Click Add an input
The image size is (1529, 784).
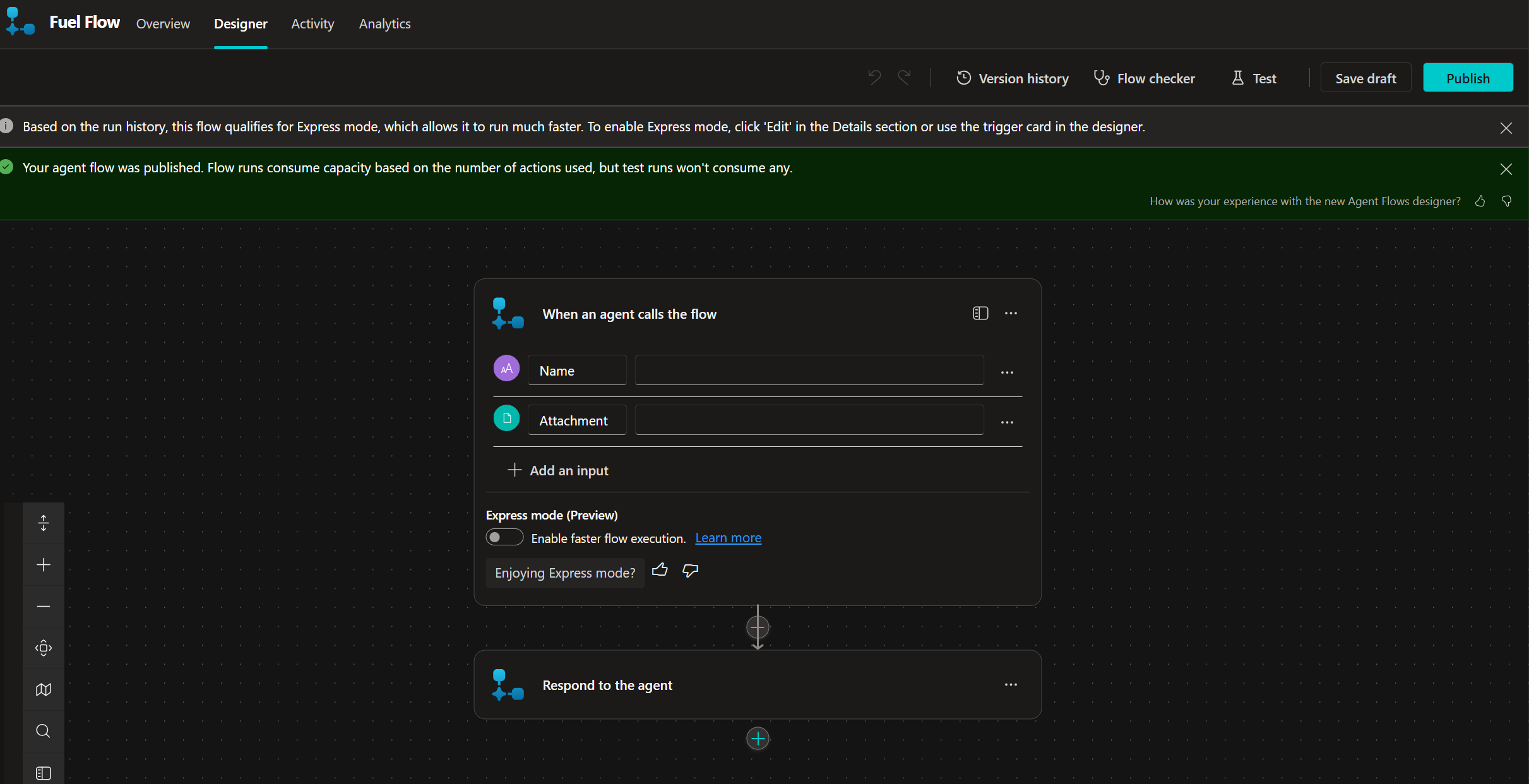(558, 470)
